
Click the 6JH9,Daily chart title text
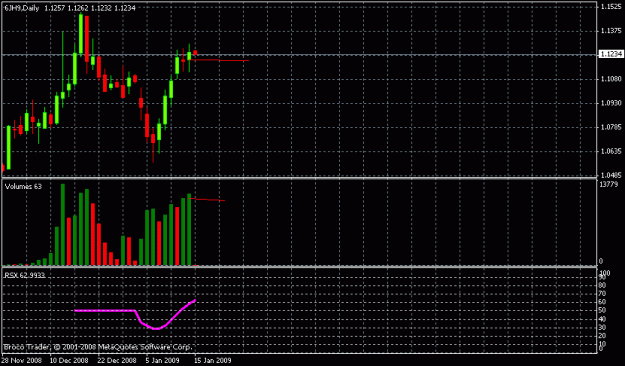coord(22,8)
